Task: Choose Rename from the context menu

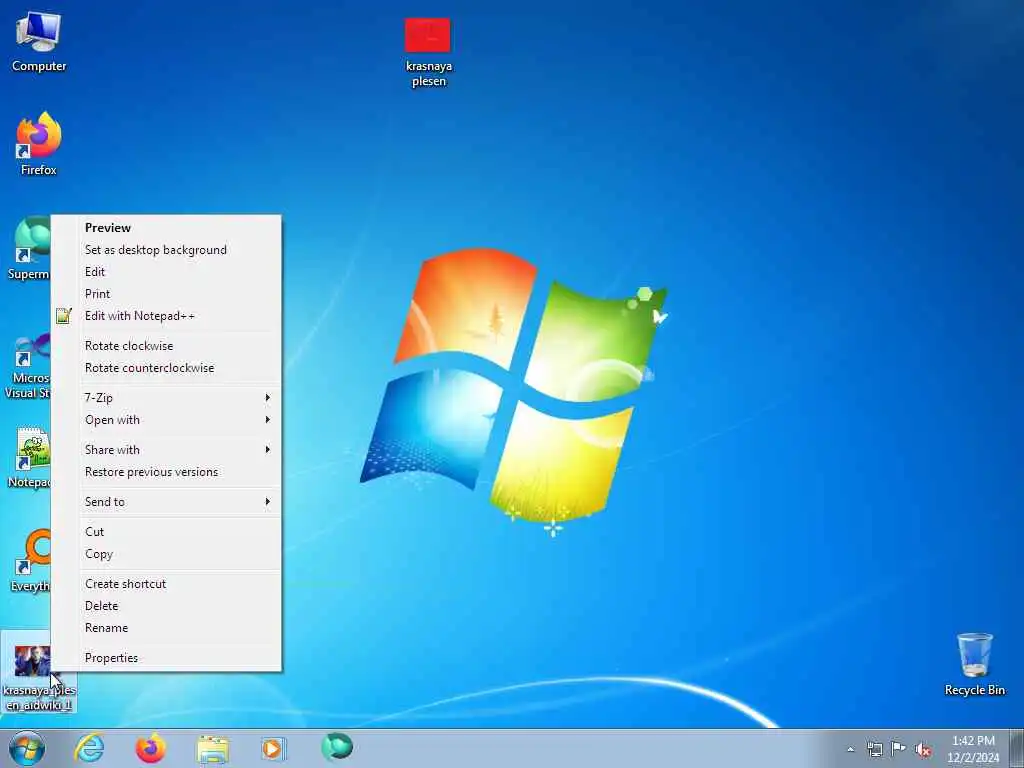Action: coord(166,628)
